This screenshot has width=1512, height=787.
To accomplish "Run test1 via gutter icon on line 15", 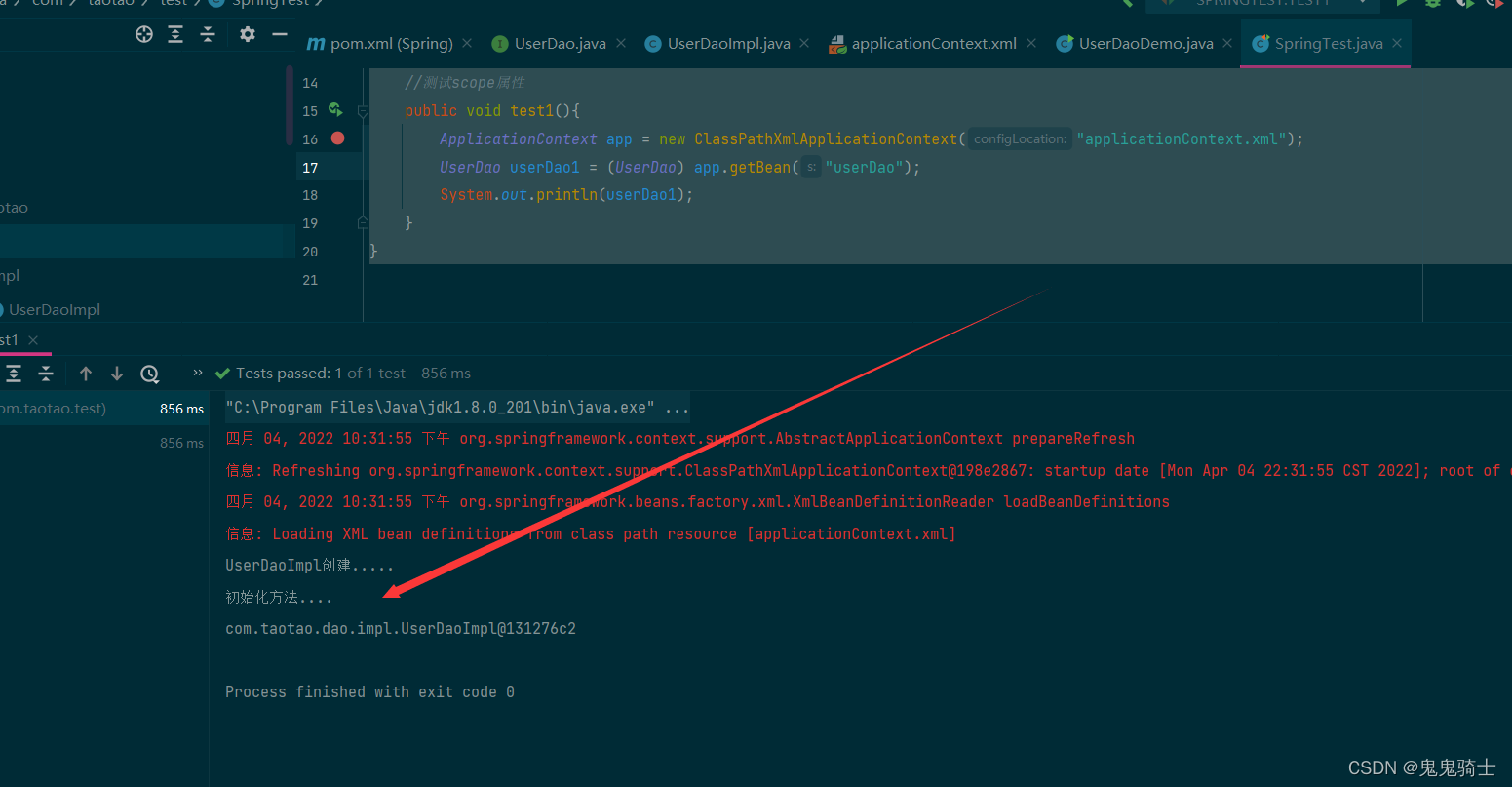I will (x=335, y=110).
